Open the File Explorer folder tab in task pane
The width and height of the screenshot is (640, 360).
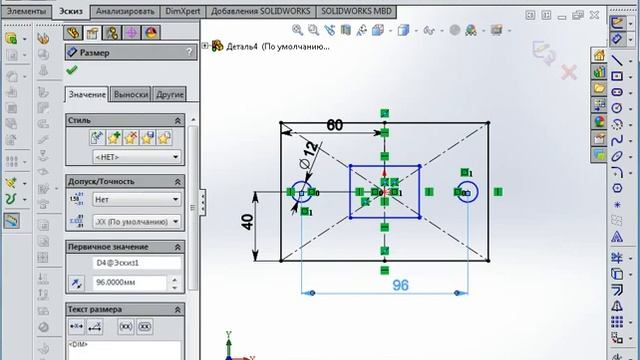[x=599, y=88]
